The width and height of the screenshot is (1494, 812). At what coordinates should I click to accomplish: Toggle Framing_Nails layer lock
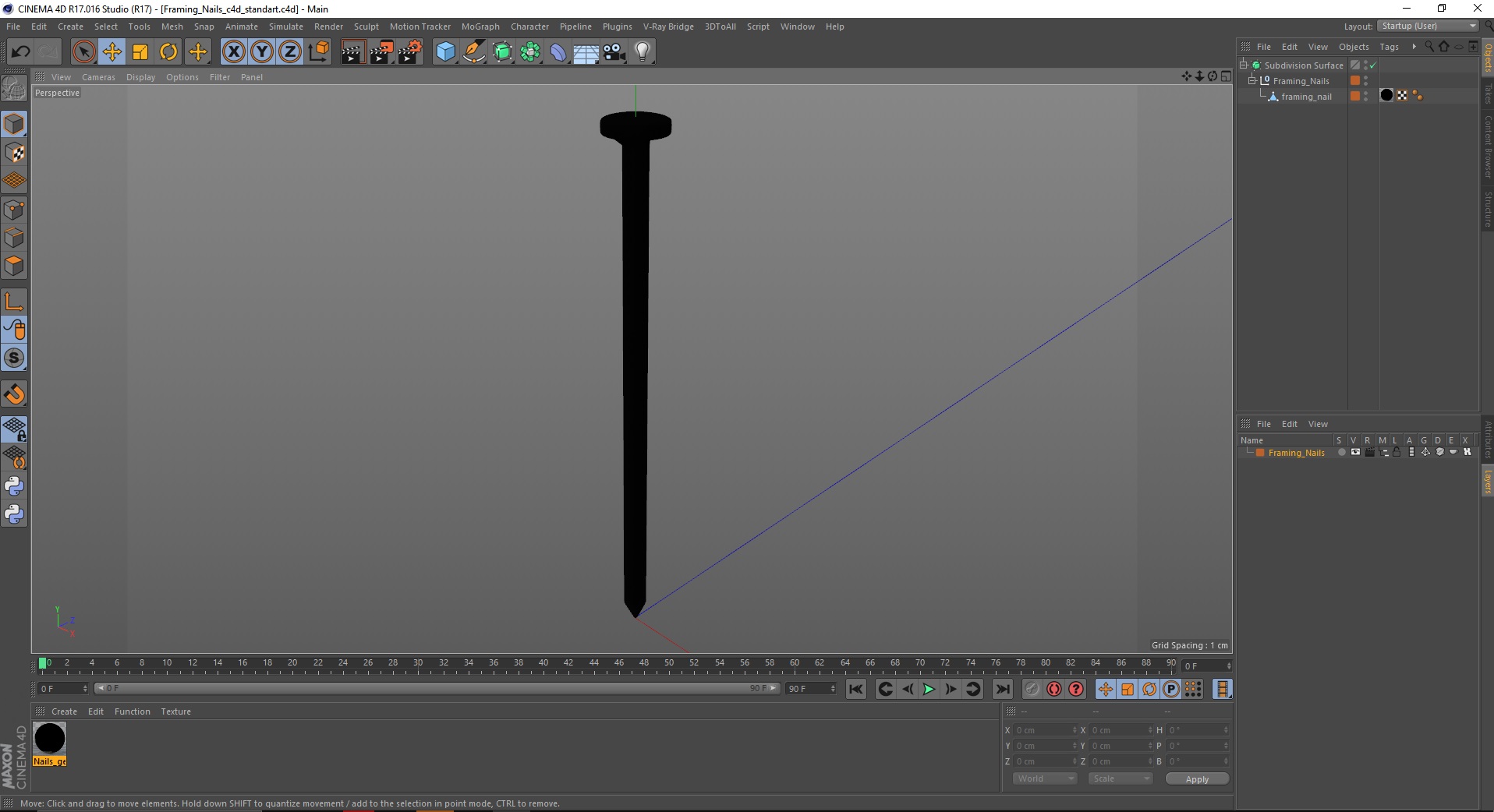pyautogui.click(x=1397, y=452)
